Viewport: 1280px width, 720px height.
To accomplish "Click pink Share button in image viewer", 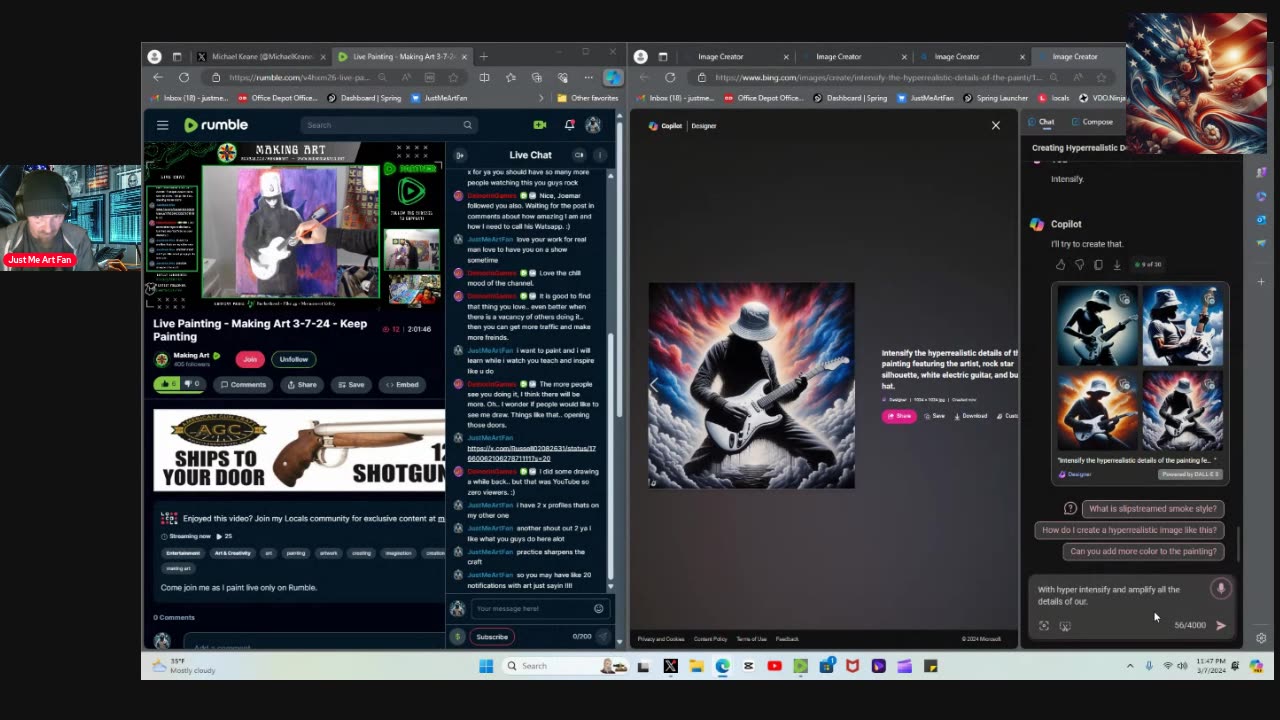I will pos(898,416).
